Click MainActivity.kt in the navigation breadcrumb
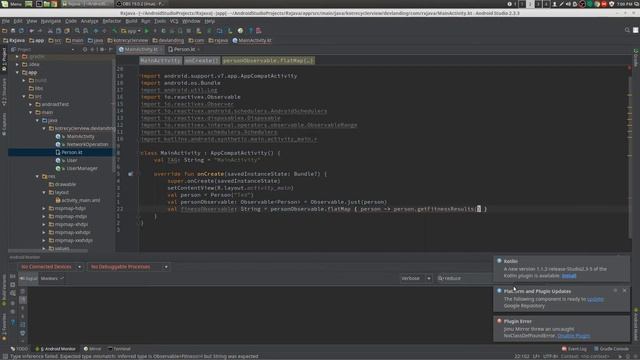Image resolution: width=640 pixels, height=360 pixels. click(x=252, y=40)
